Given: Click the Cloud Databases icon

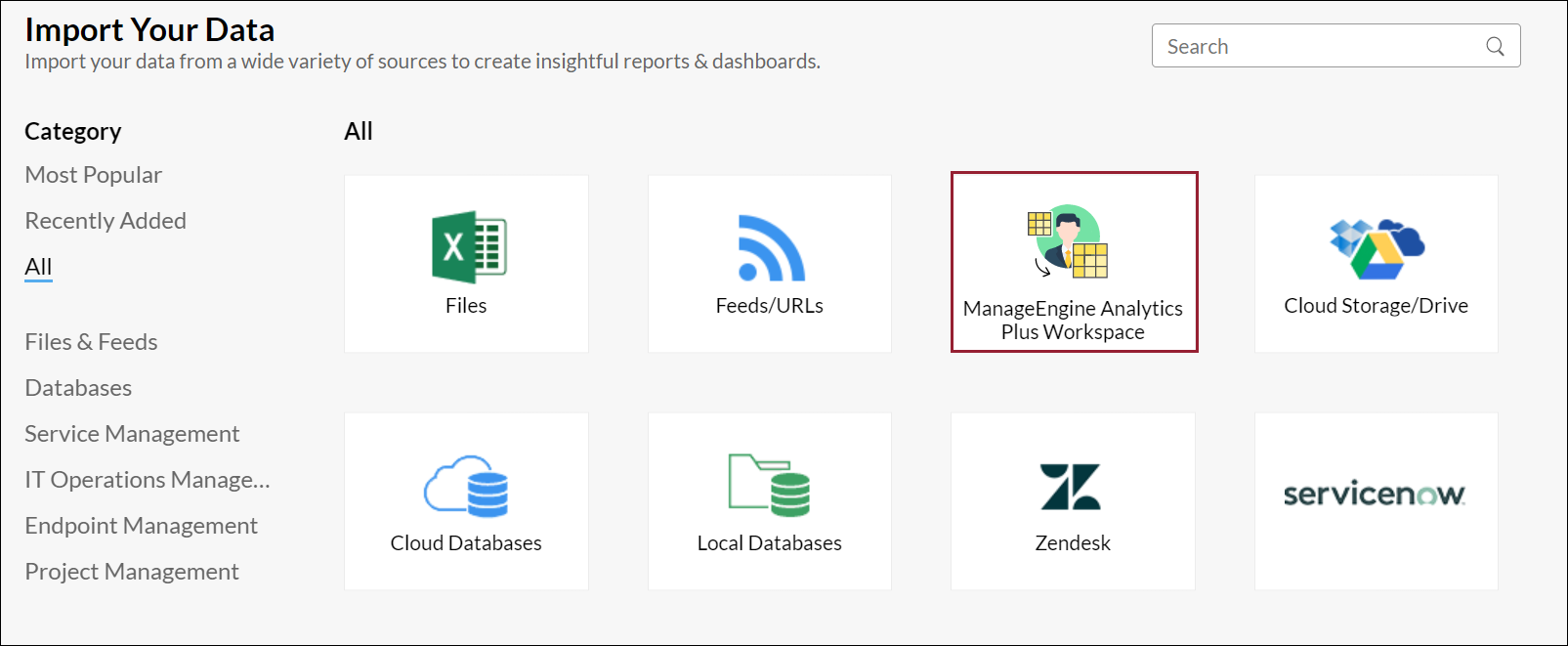Looking at the screenshot, I should (466, 486).
